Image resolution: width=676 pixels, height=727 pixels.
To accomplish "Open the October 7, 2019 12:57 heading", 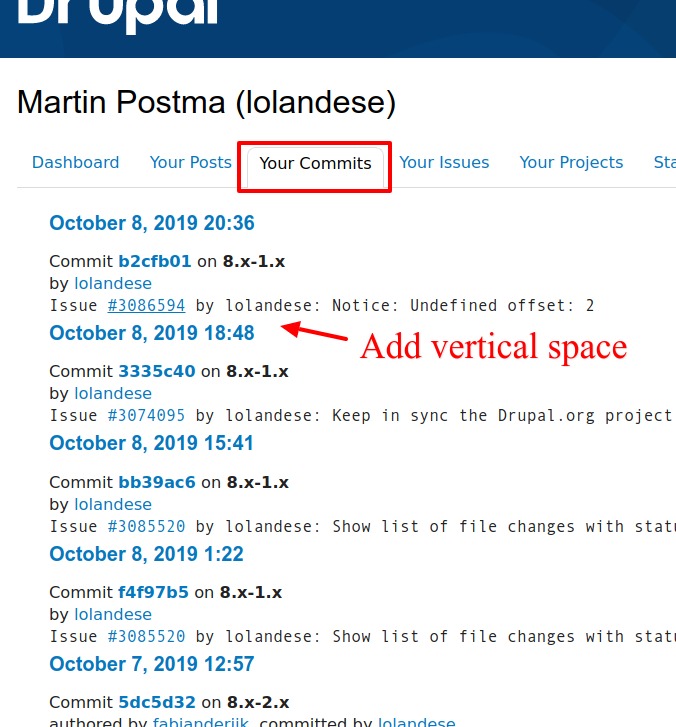I will point(152,664).
